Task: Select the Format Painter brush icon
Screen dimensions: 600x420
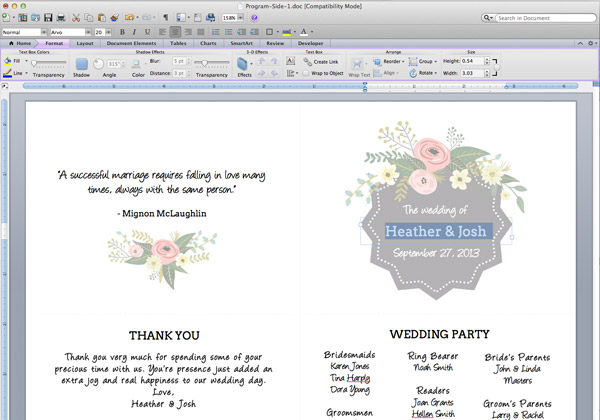Action: click(114, 18)
